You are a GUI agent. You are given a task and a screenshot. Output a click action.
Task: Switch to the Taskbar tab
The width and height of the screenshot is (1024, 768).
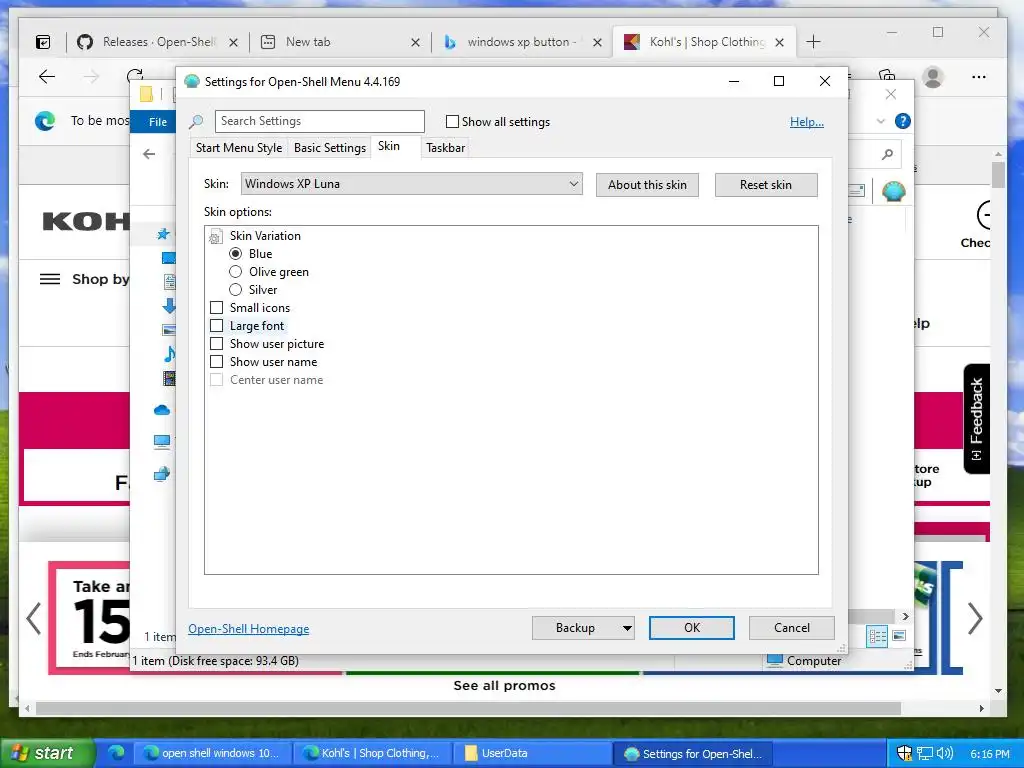point(445,148)
